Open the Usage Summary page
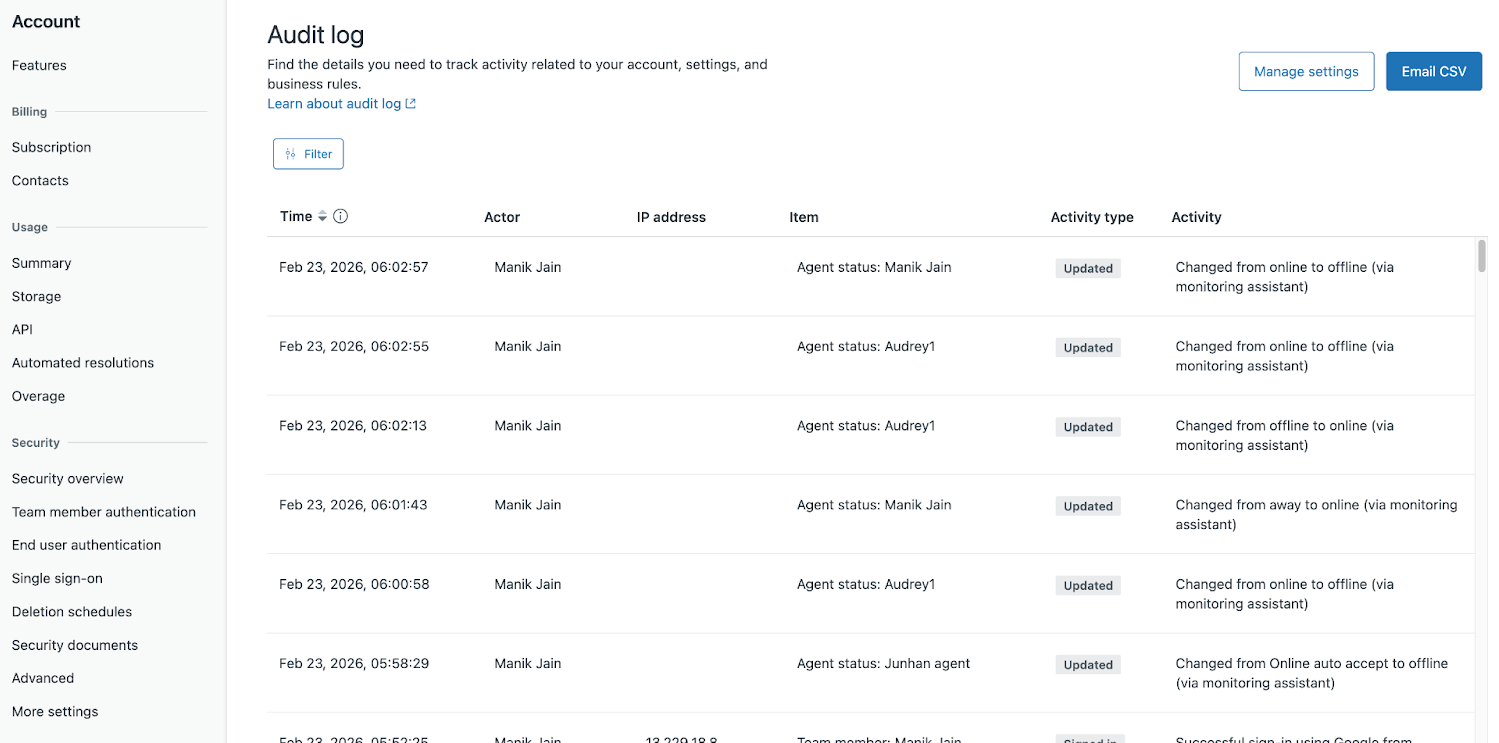The height and width of the screenshot is (743, 1499). 41,264
